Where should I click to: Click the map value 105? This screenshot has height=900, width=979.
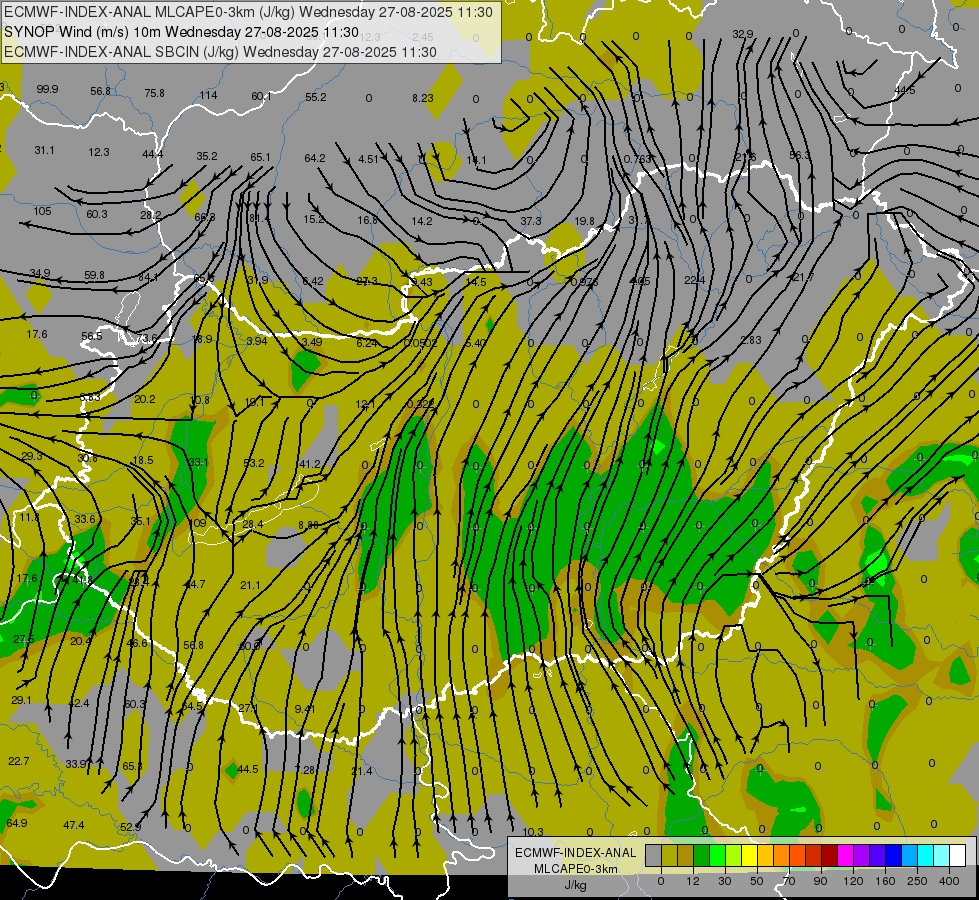(x=42, y=211)
